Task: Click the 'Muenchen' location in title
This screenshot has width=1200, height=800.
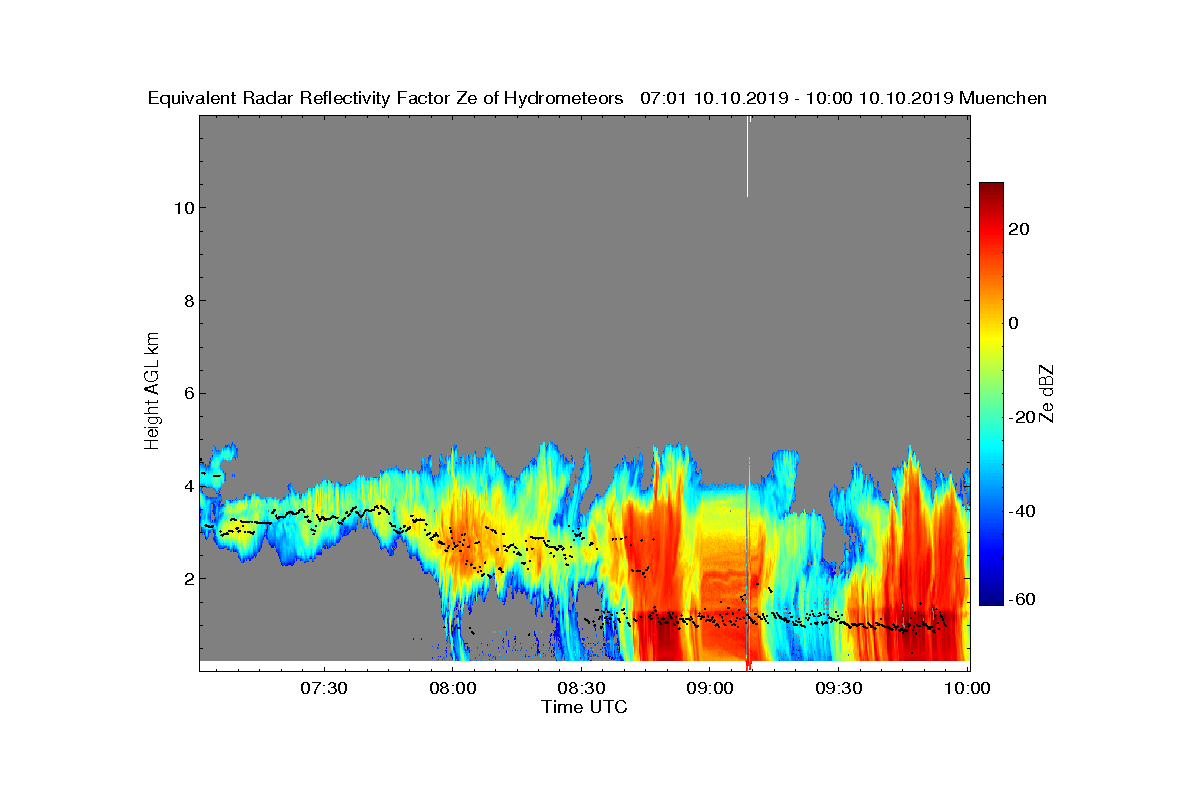Action: (1003, 98)
